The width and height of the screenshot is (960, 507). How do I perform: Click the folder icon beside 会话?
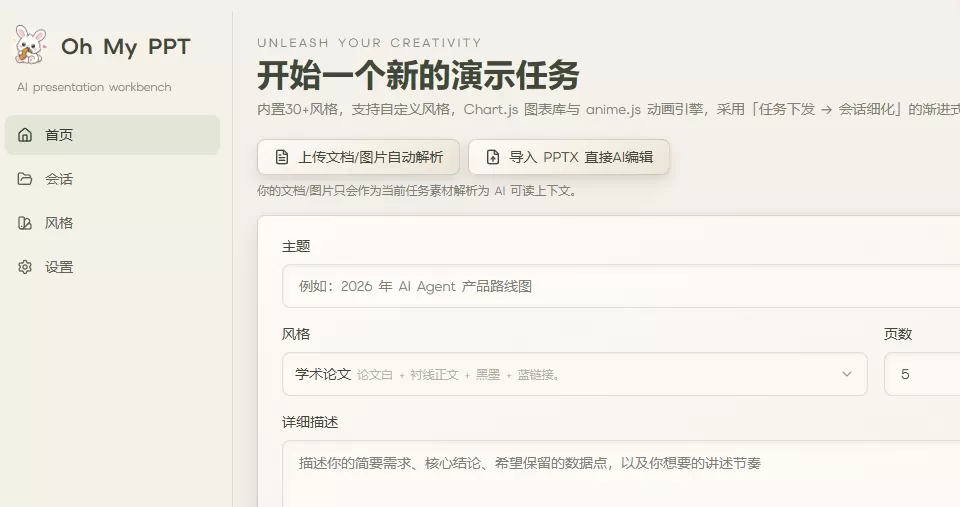(x=24, y=179)
